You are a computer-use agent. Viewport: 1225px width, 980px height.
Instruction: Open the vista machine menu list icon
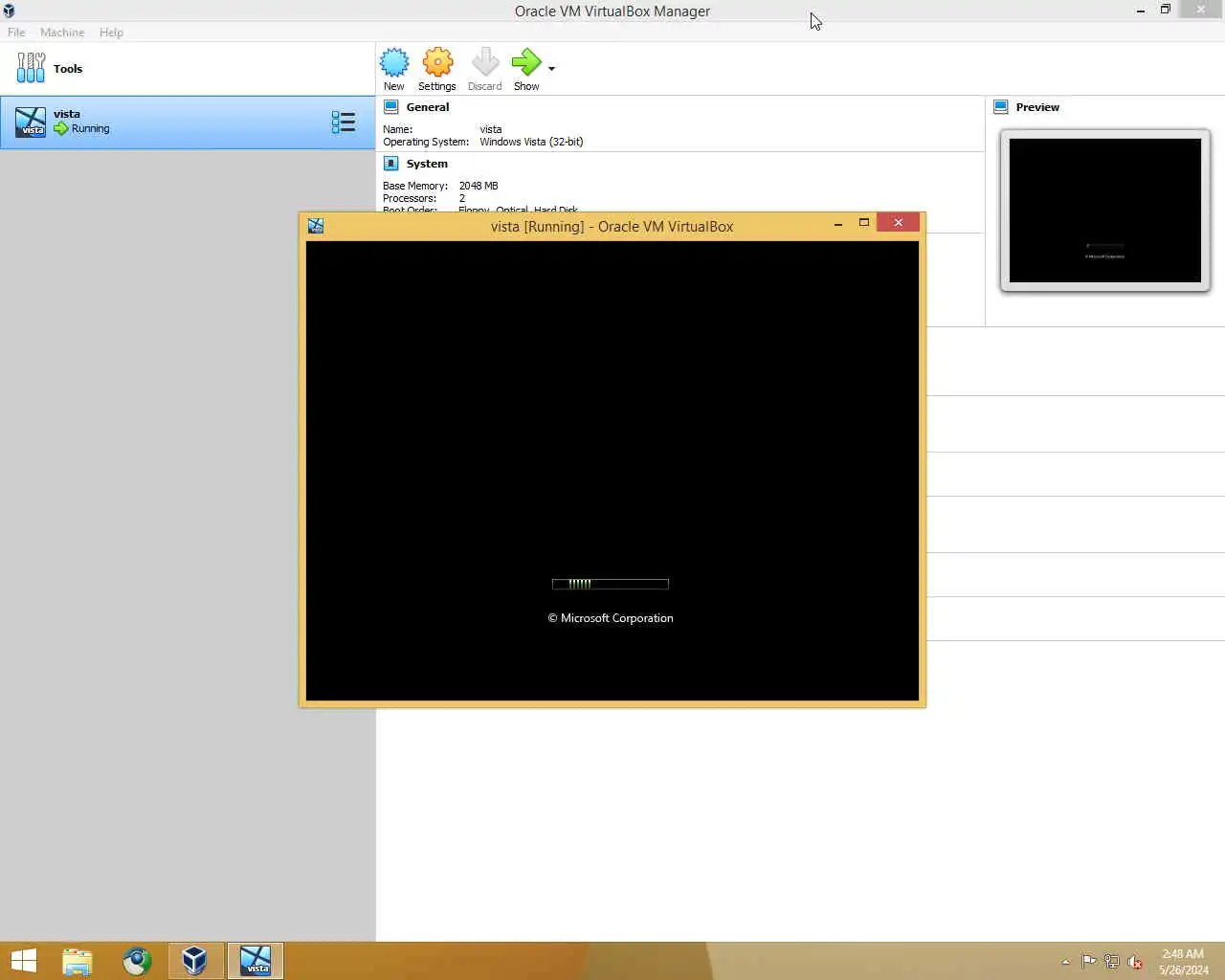pos(344,122)
